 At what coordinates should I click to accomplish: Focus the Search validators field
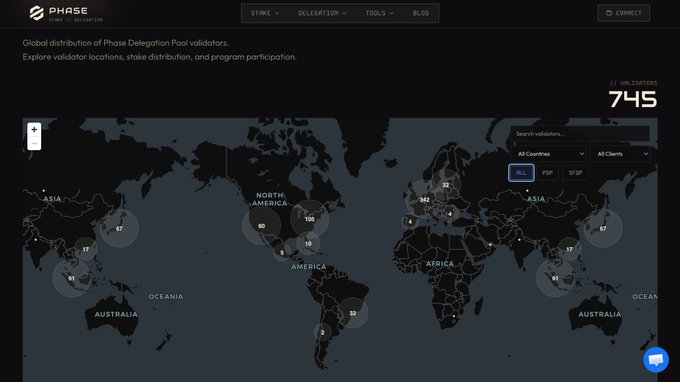pyautogui.click(x=580, y=134)
